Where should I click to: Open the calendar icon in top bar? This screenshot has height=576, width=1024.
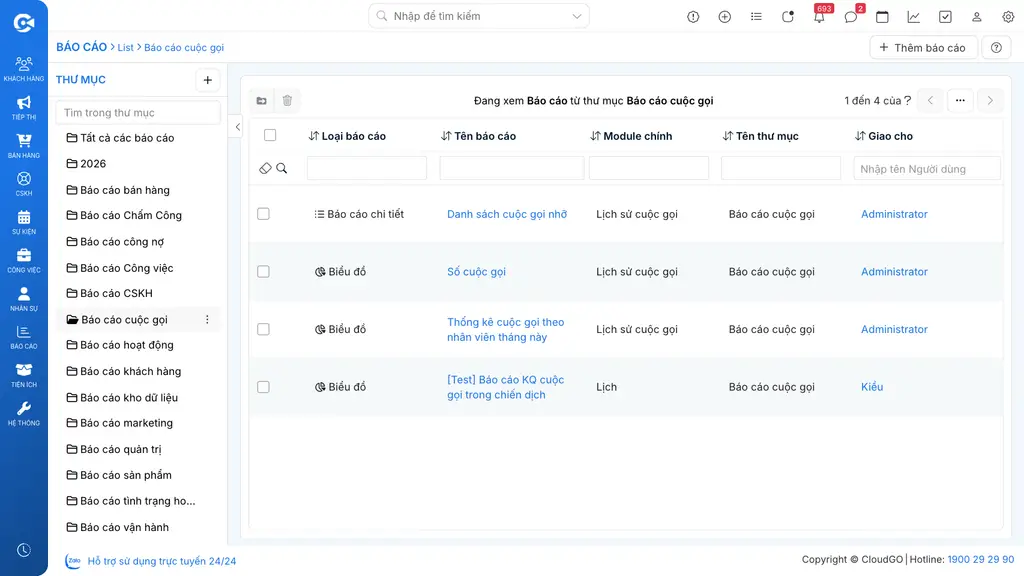tap(882, 17)
